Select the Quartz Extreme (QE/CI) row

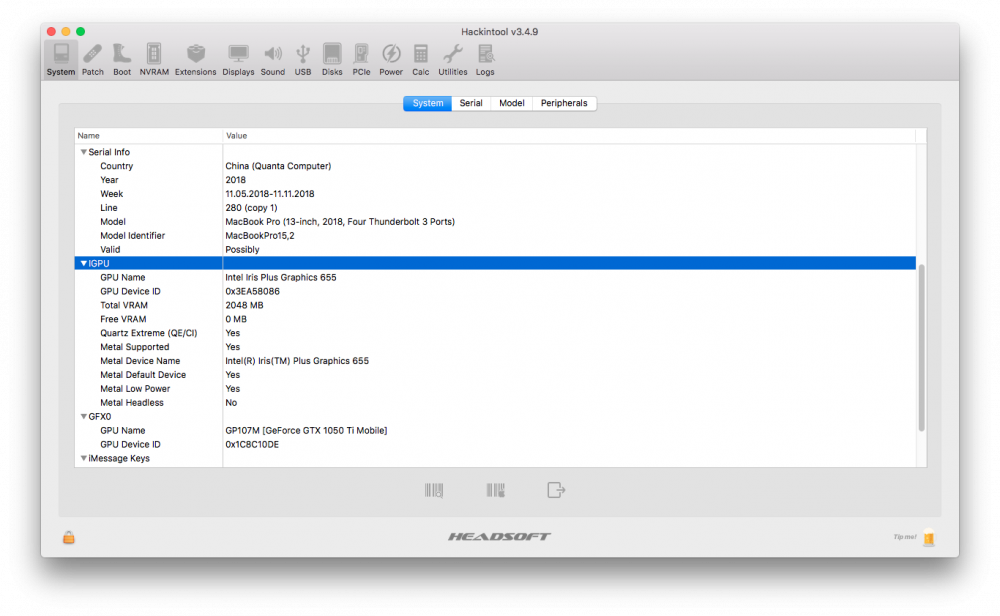pyautogui.click(x=495, y=333)
